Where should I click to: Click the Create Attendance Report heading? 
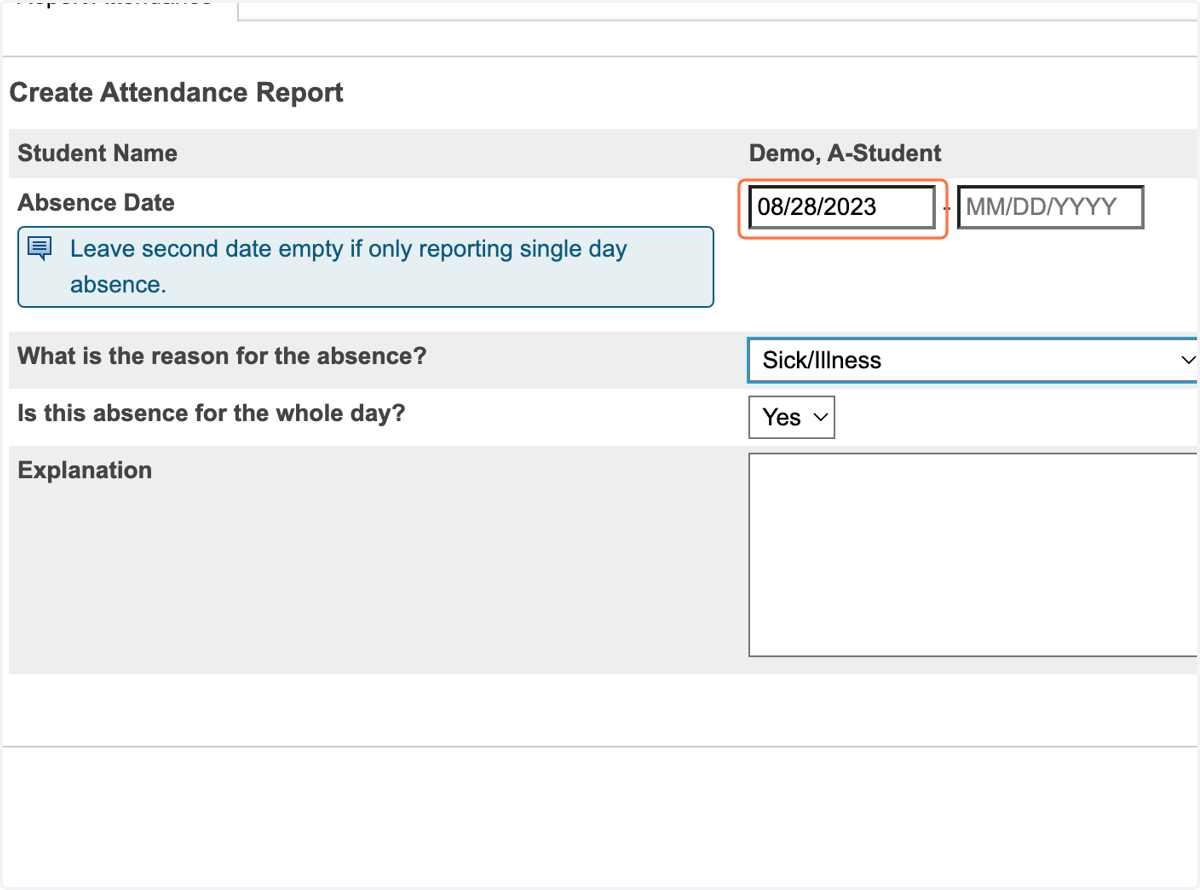coord(176,93)
